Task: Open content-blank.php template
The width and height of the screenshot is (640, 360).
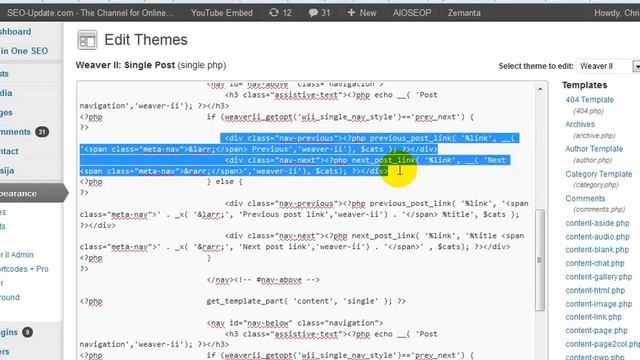Action: [597, 250]
